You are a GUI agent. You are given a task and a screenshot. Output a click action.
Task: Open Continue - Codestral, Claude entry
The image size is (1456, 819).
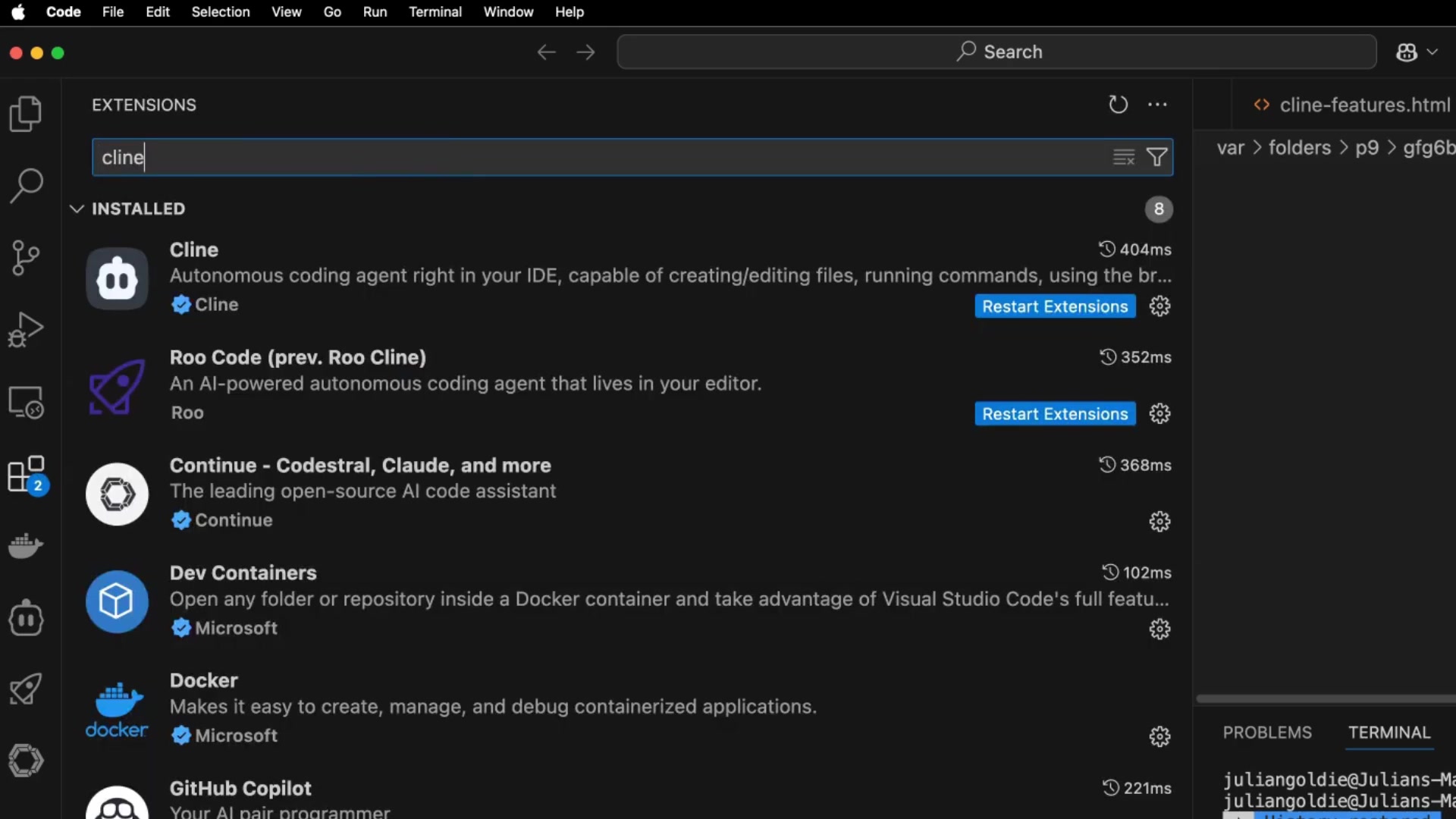pos(626,494)
